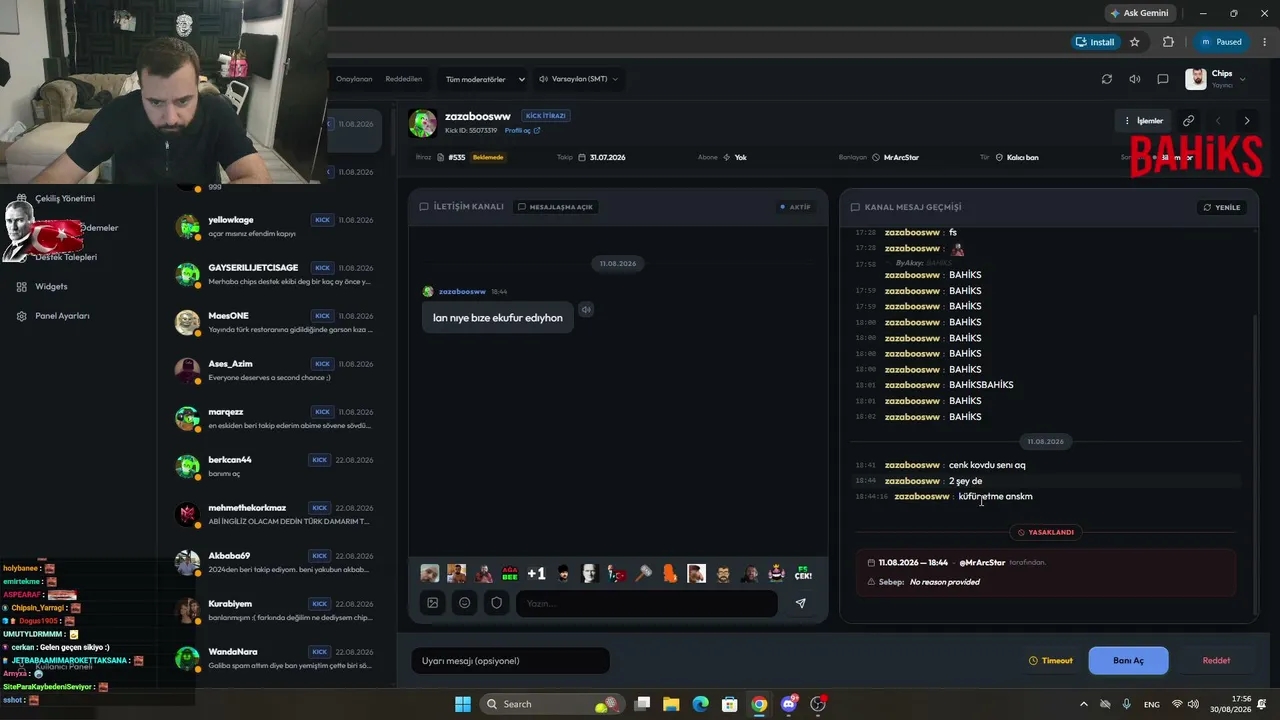Insert the +1 emote
This screenshot has width=1280, height=720.
click(x=537, y=574)
